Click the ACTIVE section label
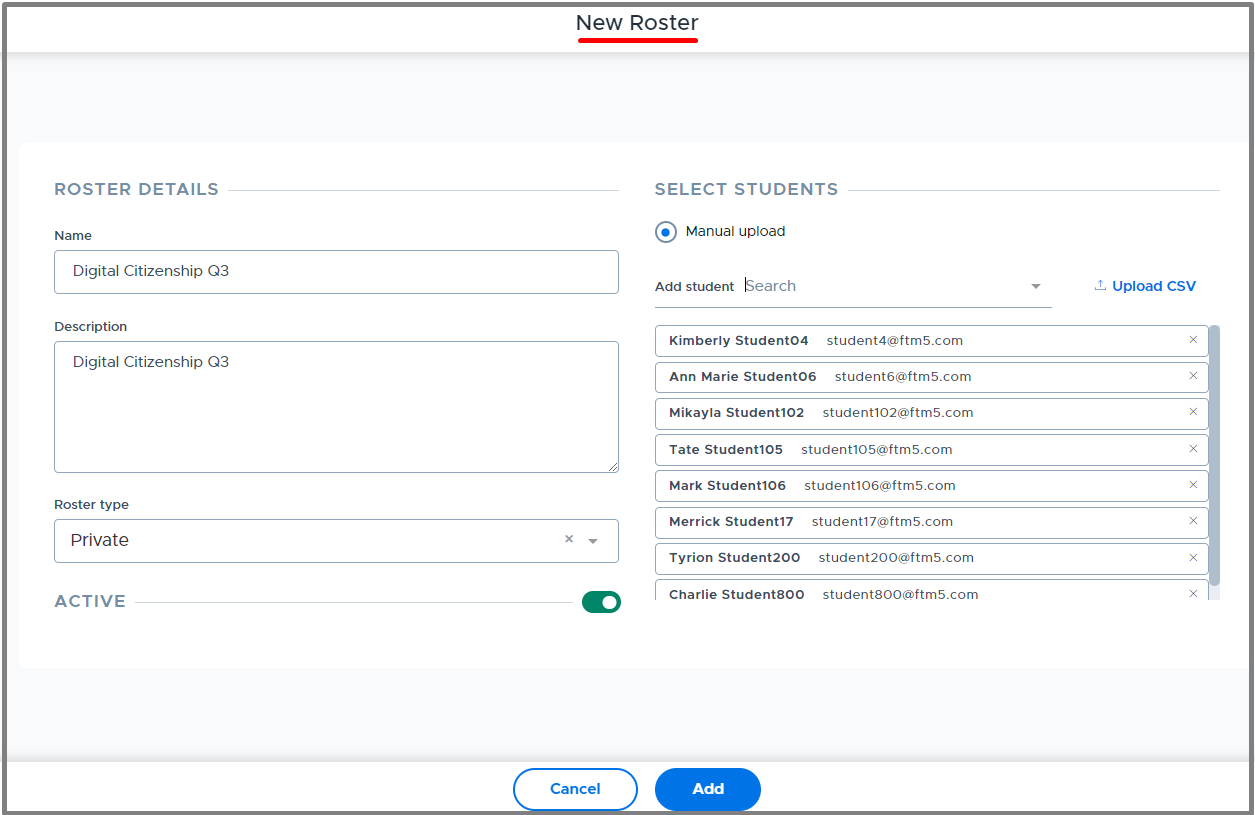This screenshot has height=815, width=1255. click(x=90, y=601)
